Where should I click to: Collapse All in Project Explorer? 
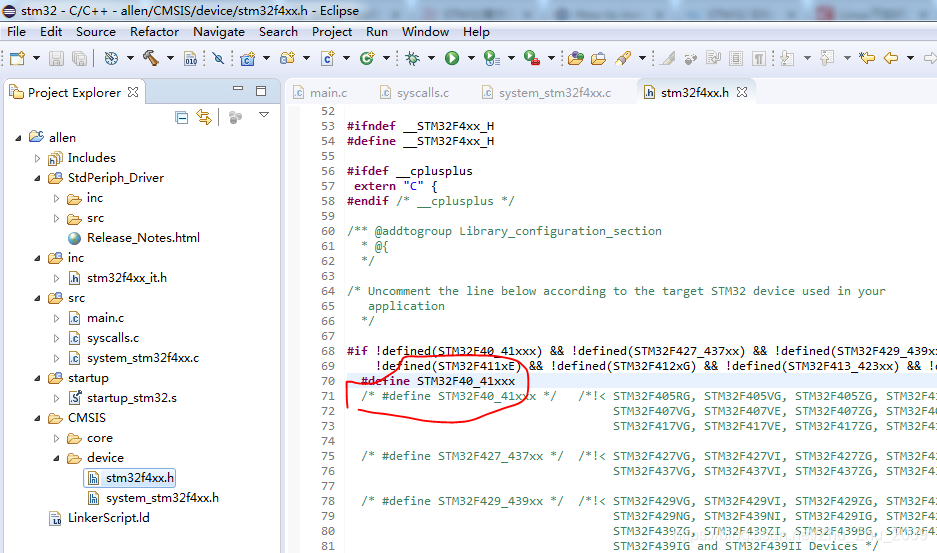coord(182,118)
